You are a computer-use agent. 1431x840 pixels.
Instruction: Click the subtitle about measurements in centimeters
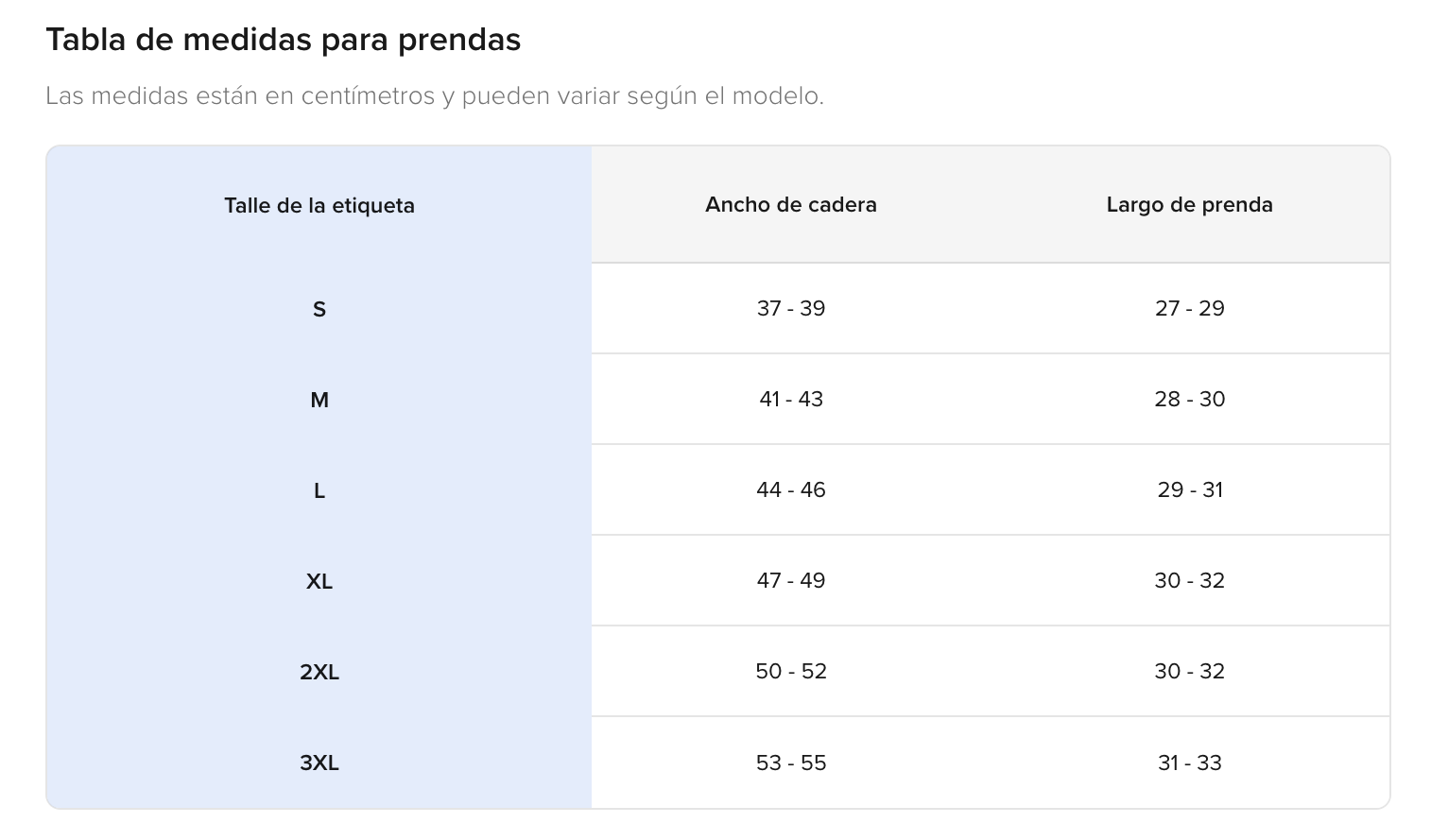point(435,95)
